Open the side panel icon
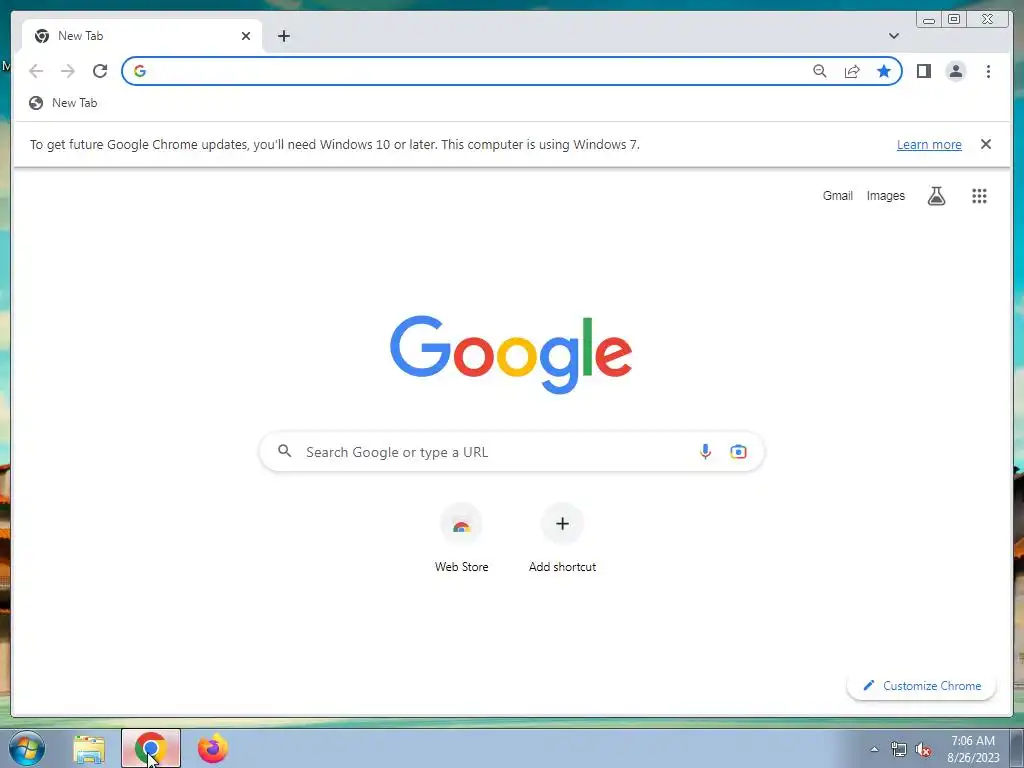 click(923, 71)
